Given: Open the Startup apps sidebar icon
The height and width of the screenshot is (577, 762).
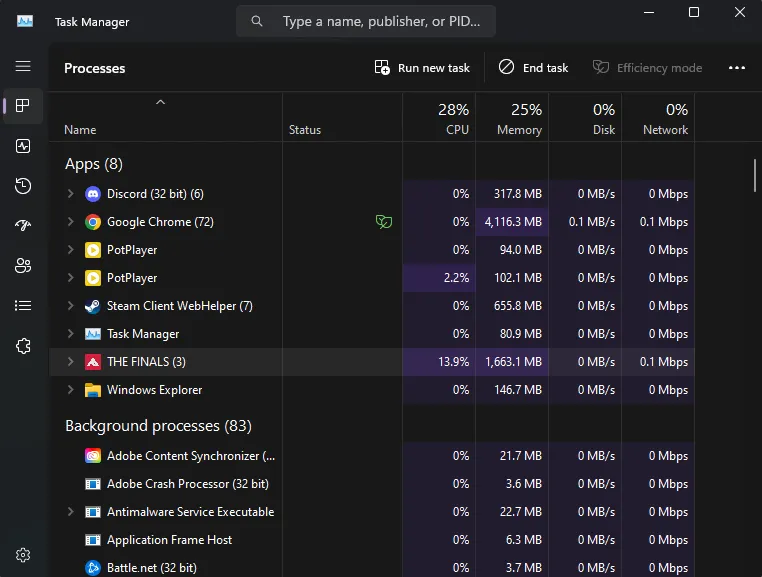Looking at the screenshot, I should (23, 226).
